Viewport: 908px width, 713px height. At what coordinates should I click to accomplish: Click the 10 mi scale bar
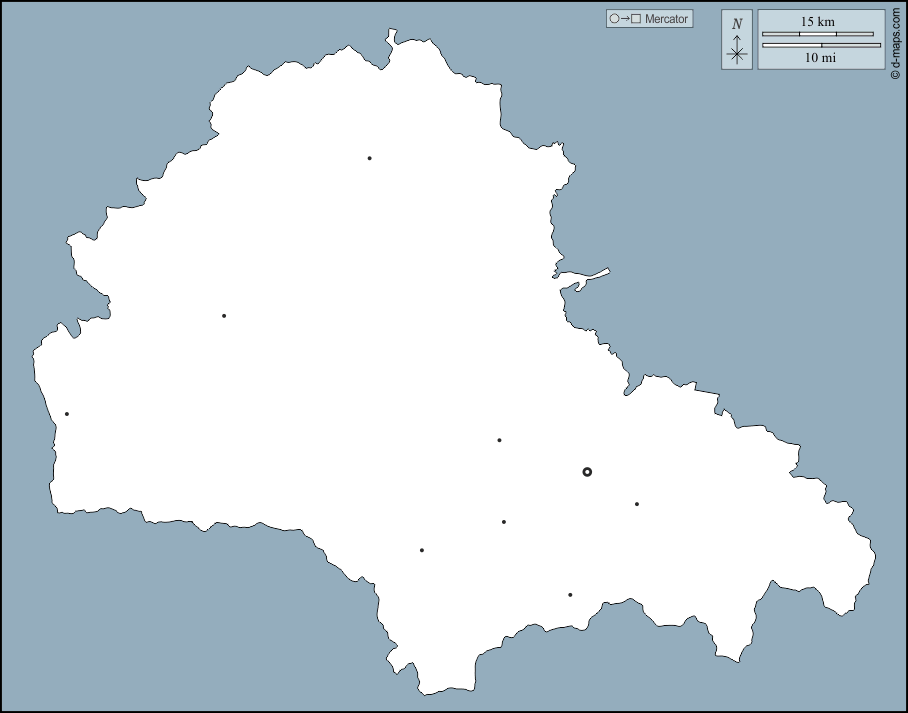click(x=820, y=45)
